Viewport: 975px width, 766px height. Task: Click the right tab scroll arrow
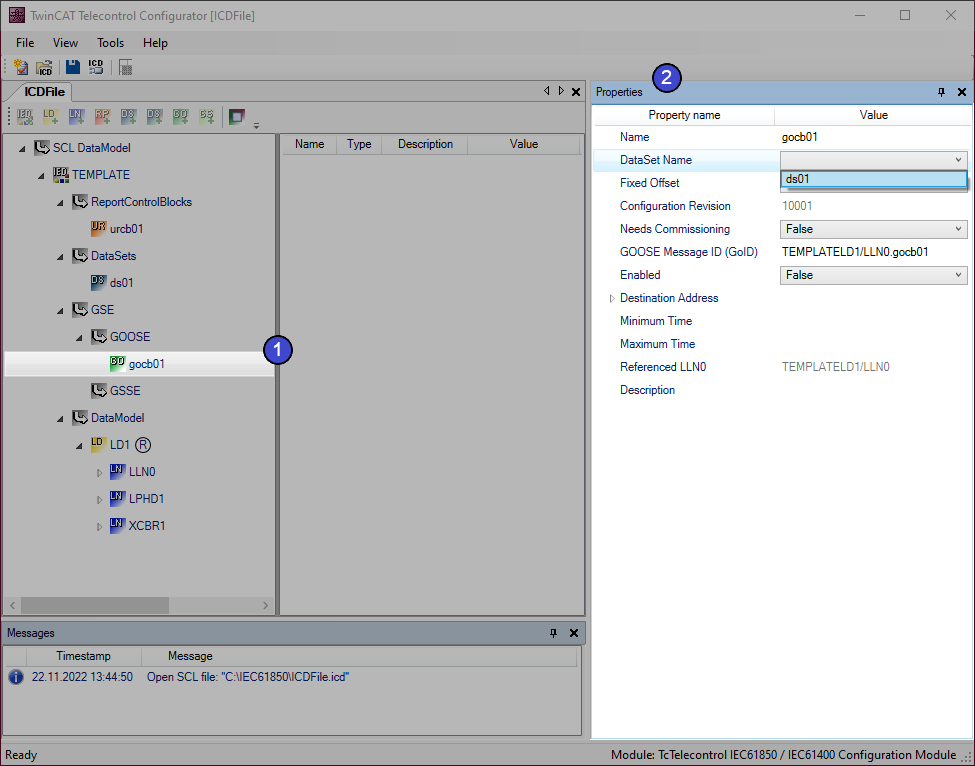[x=561, y=91]
